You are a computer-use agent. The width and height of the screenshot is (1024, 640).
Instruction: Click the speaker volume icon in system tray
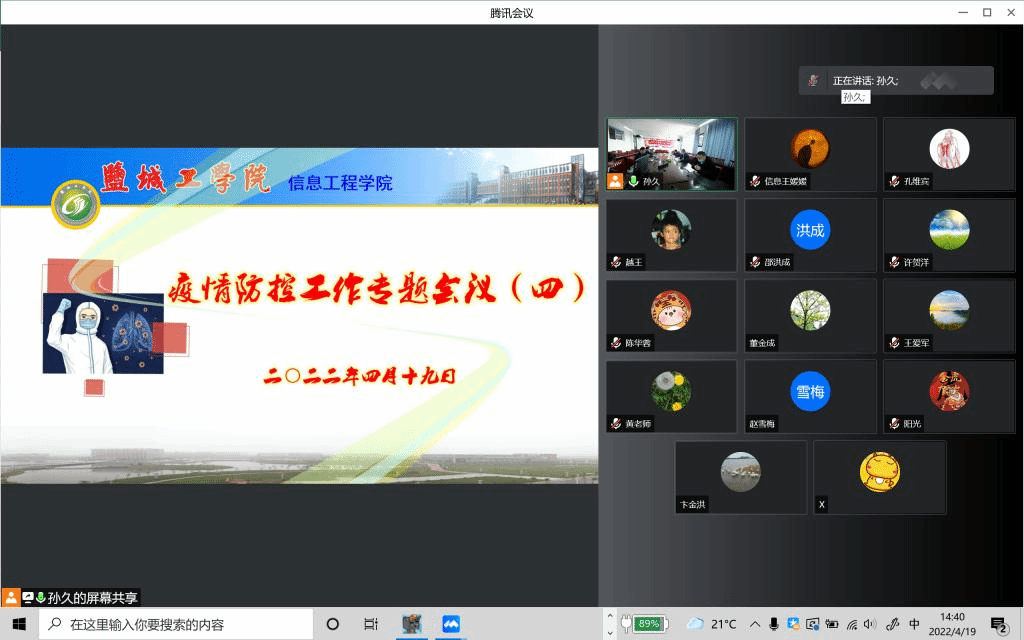(x=869, y=624)
